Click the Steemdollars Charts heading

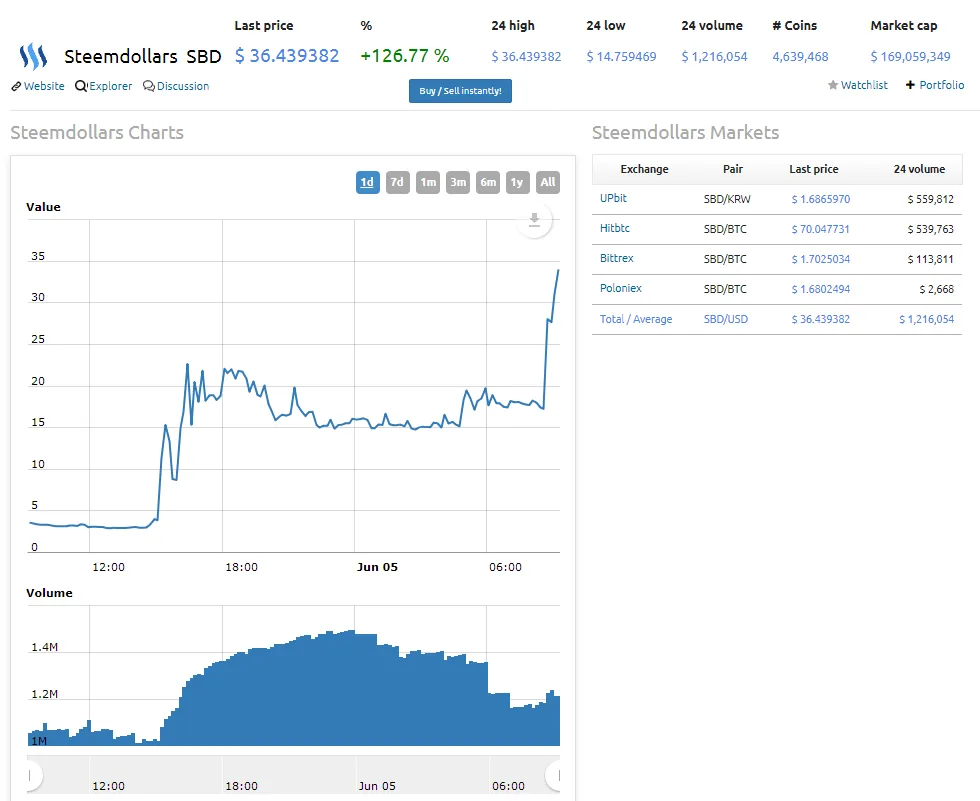pos(97,132)
